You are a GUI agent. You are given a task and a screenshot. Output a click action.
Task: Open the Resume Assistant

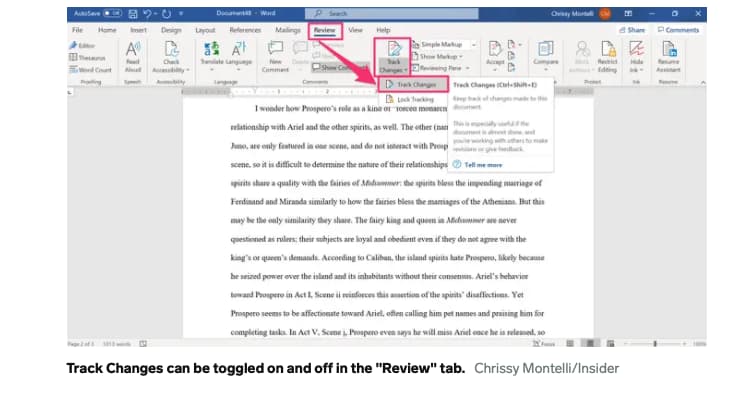click(x=669, y=57)
